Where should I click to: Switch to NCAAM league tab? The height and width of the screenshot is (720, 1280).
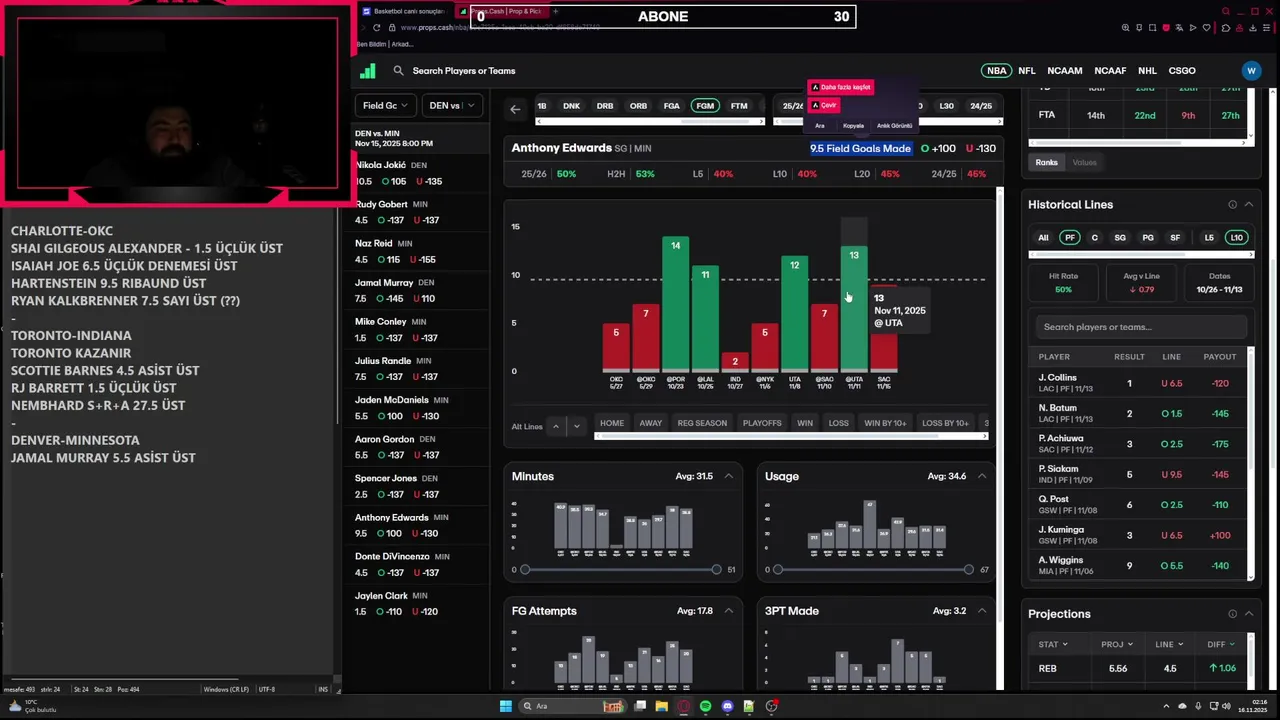point(1064,71)
